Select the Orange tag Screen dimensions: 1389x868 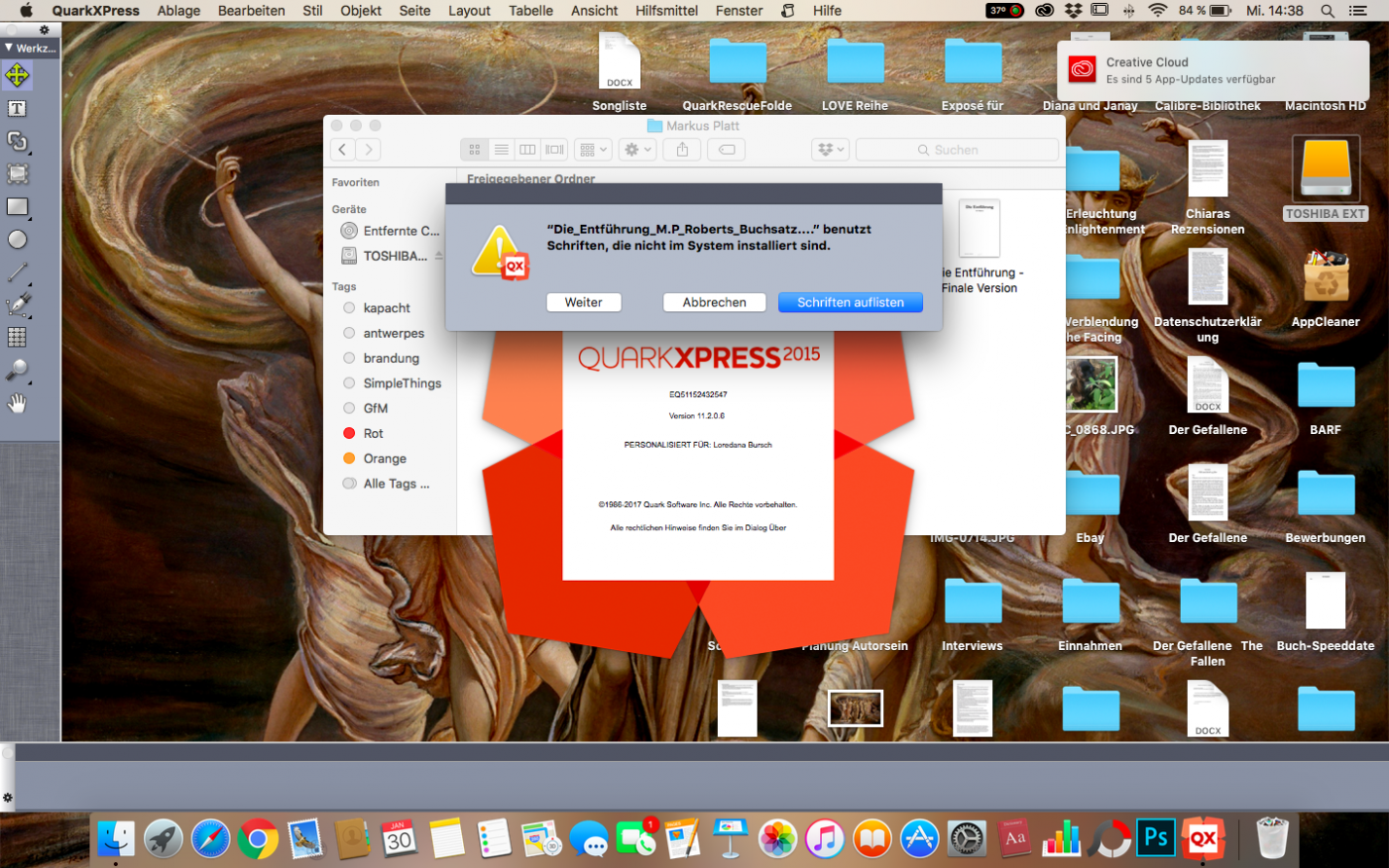(x=375, y=459)
